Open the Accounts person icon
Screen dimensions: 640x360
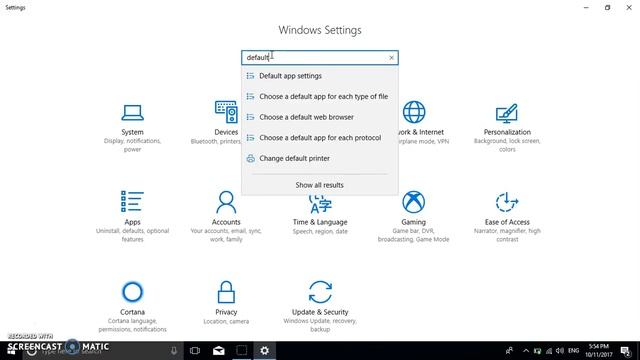pos(226,202)
